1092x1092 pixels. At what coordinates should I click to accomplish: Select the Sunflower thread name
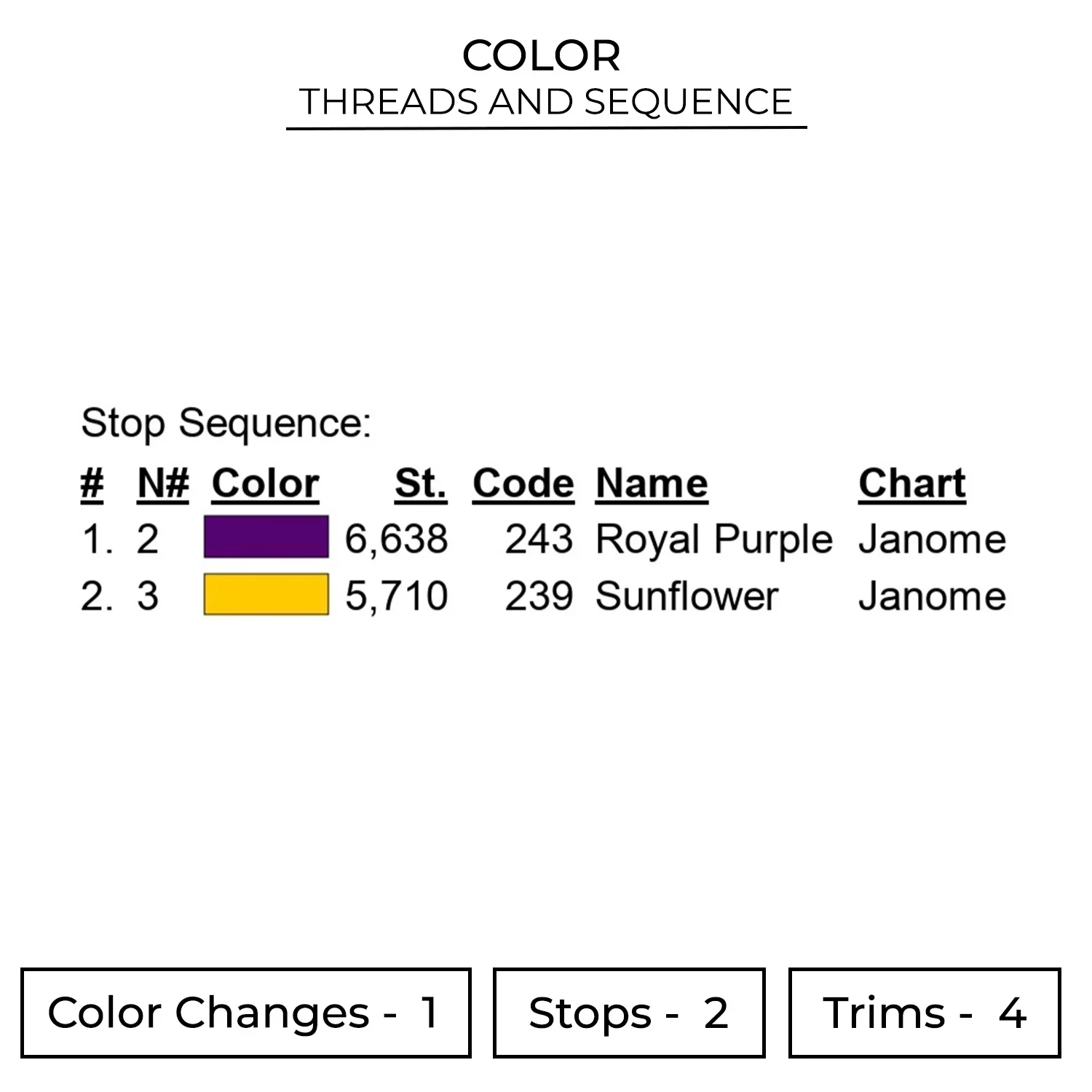pyautogui.click(x=687, y=596)
